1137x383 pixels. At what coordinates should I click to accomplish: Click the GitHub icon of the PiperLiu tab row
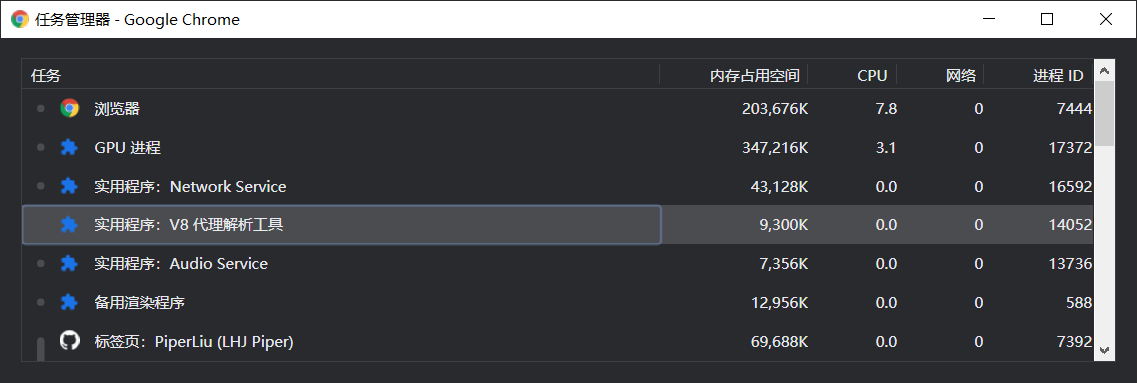[x=70, y=341]
